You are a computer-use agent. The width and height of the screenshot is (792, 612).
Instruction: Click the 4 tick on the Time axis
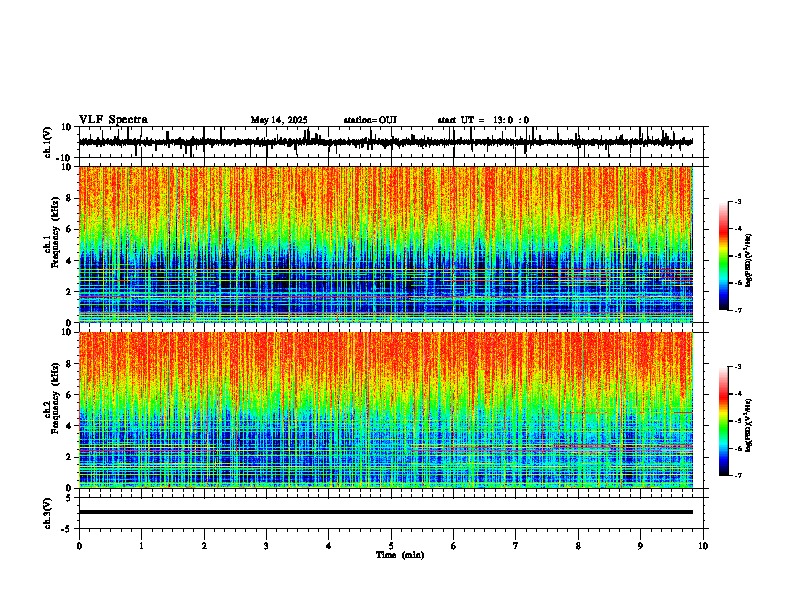point(329,546)
